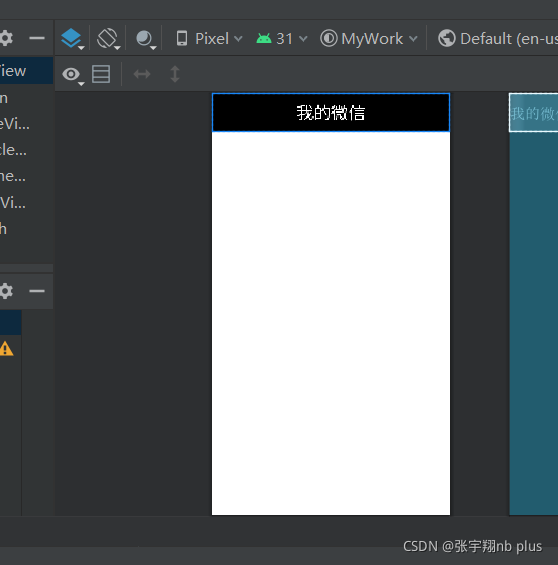This screenshot has width=558, height=565.
Task: Toggle the view options eye icon
Action: click(72, 75)
